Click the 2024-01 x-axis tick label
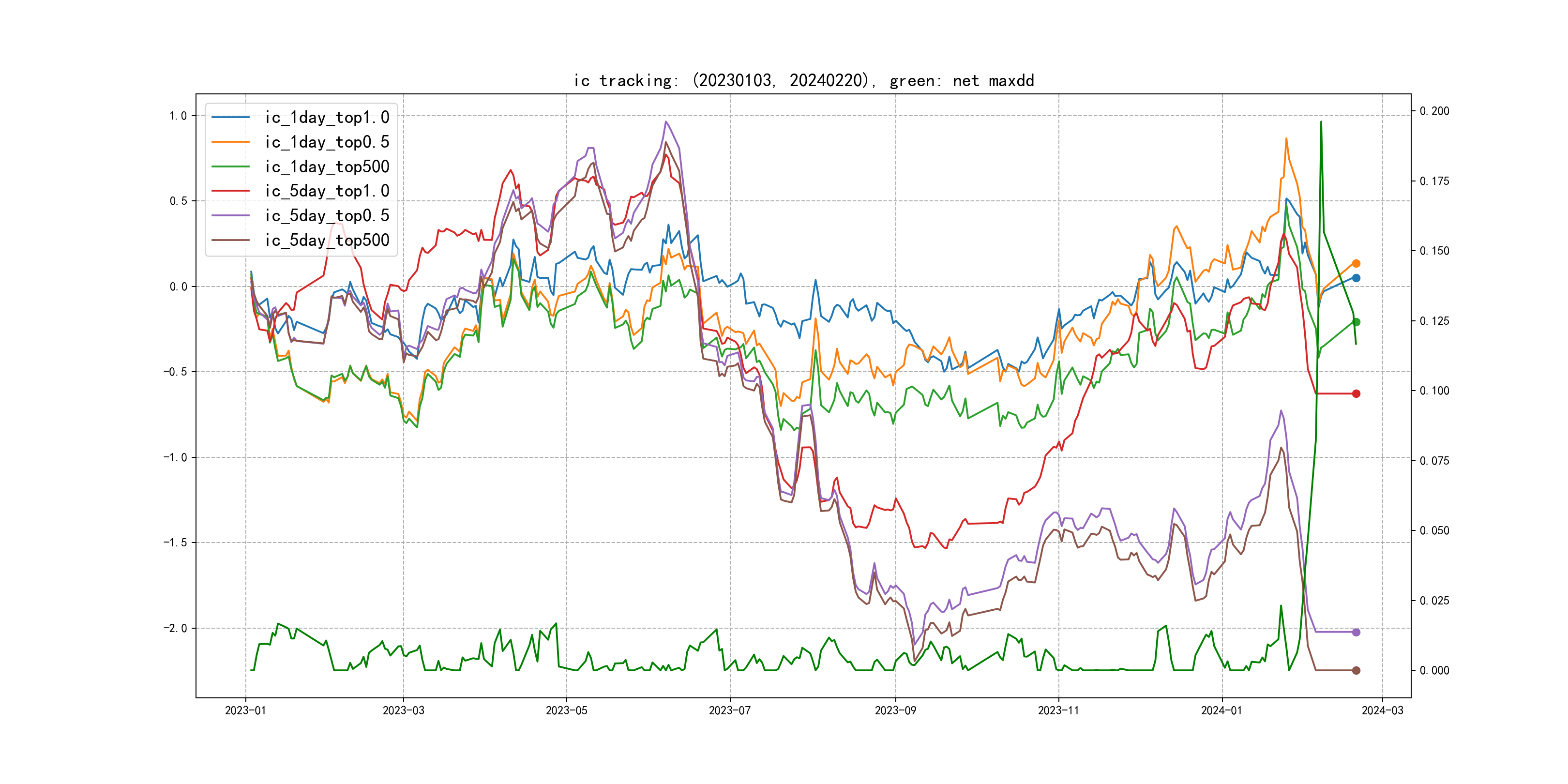1568x784 pixels. 1221,710
